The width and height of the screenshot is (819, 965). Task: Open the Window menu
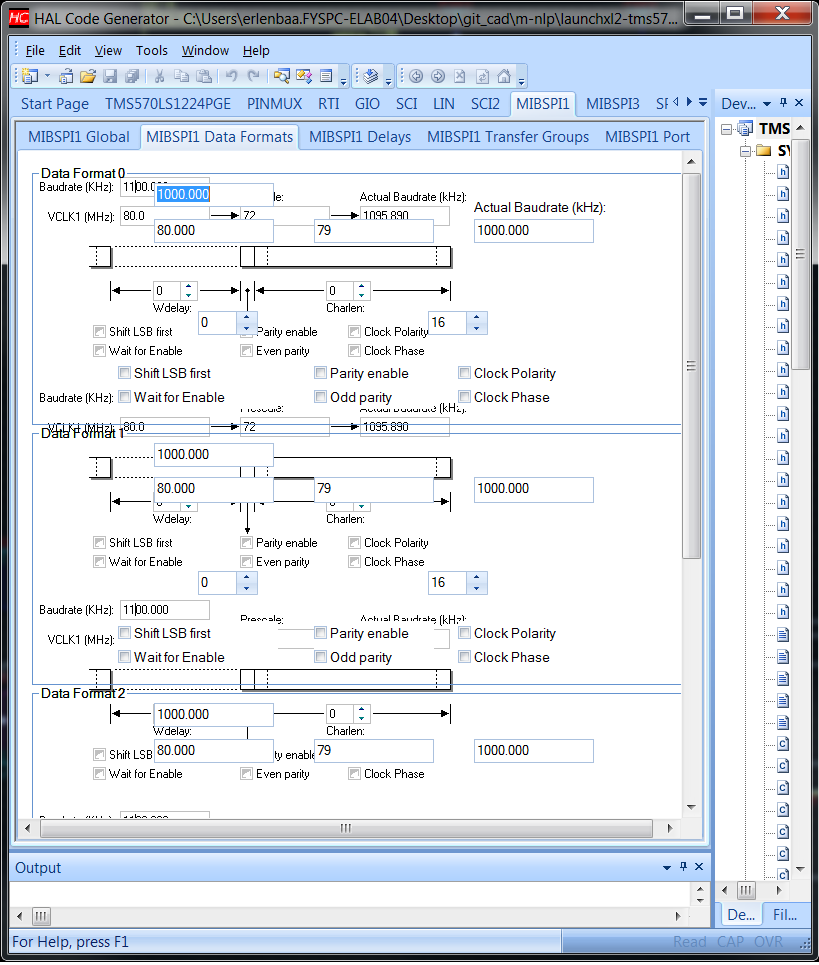point(206,50)
